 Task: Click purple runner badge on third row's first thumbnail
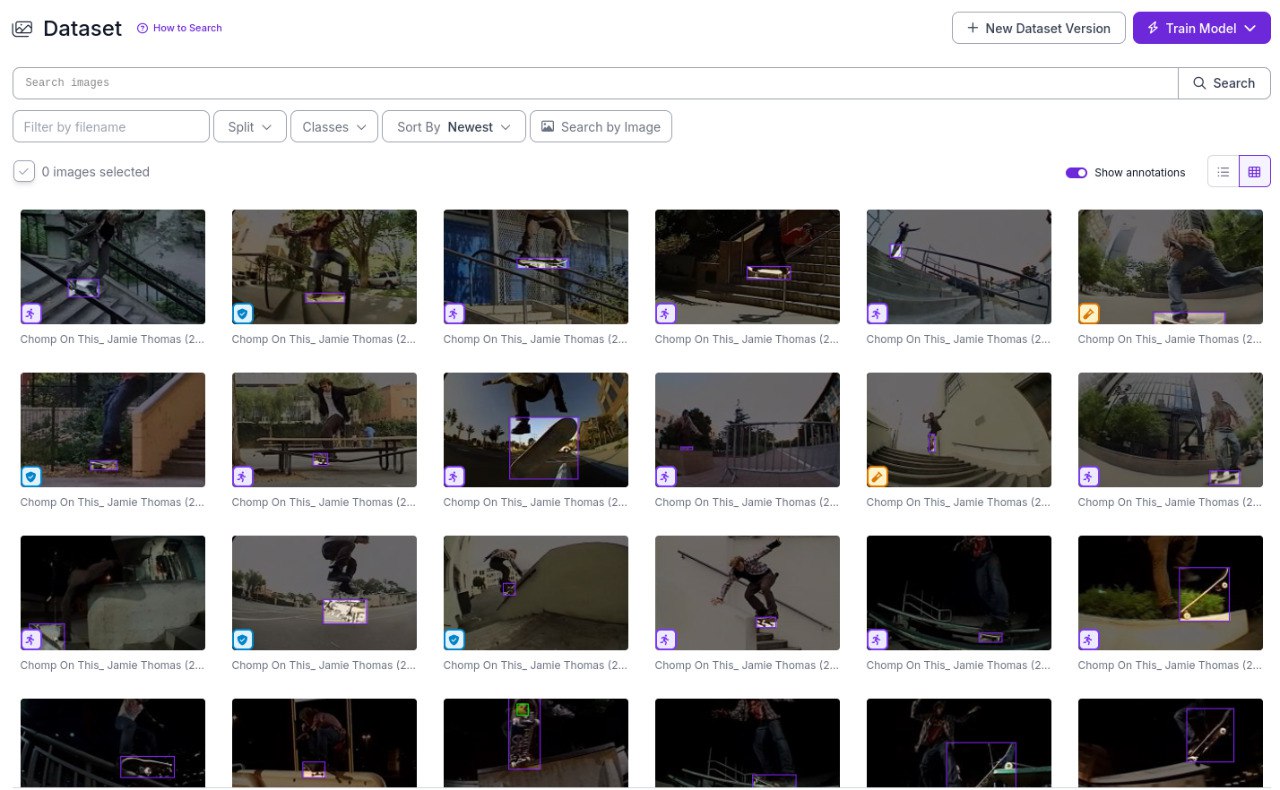point(31,640)
